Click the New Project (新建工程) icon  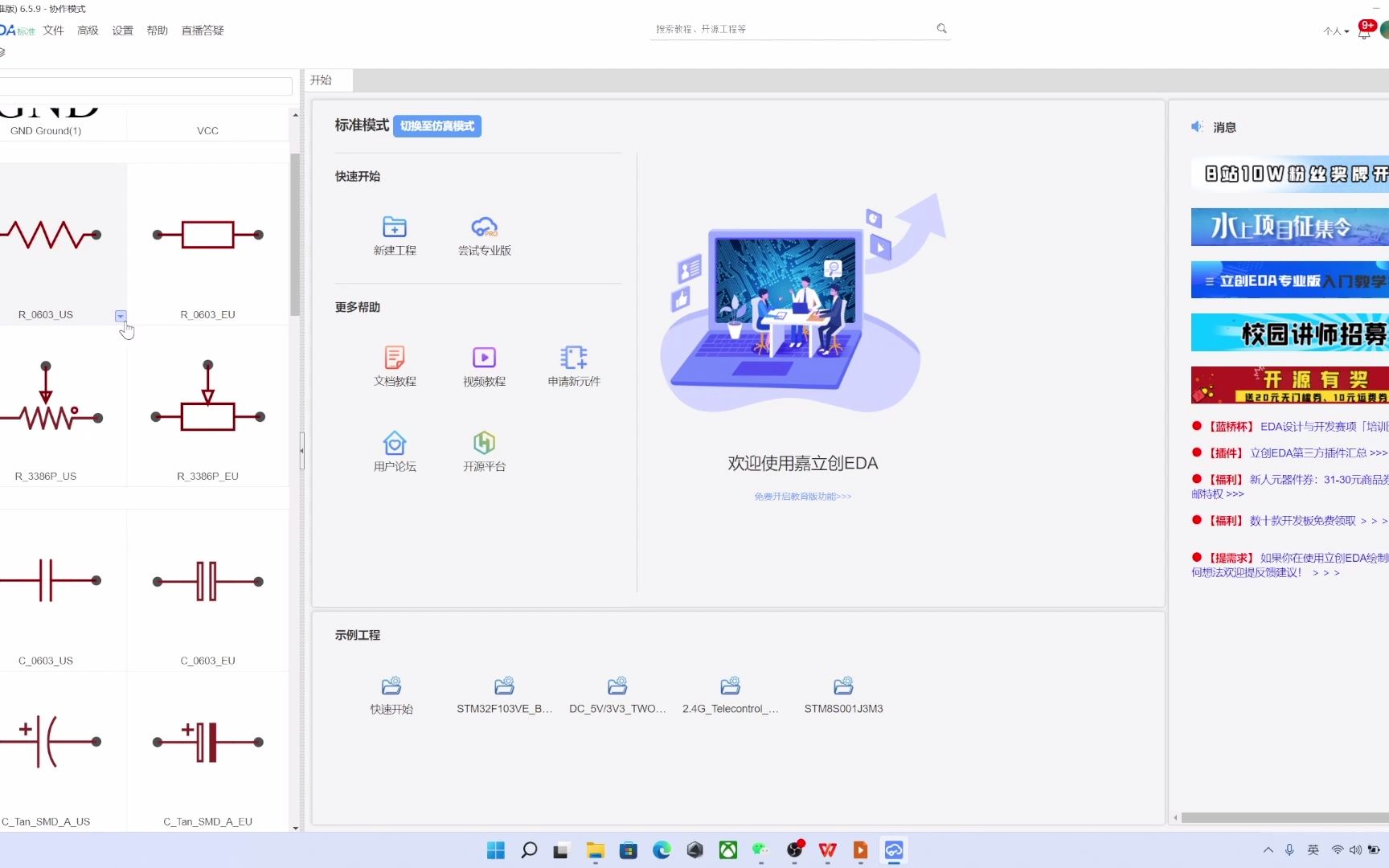point(395,227)
